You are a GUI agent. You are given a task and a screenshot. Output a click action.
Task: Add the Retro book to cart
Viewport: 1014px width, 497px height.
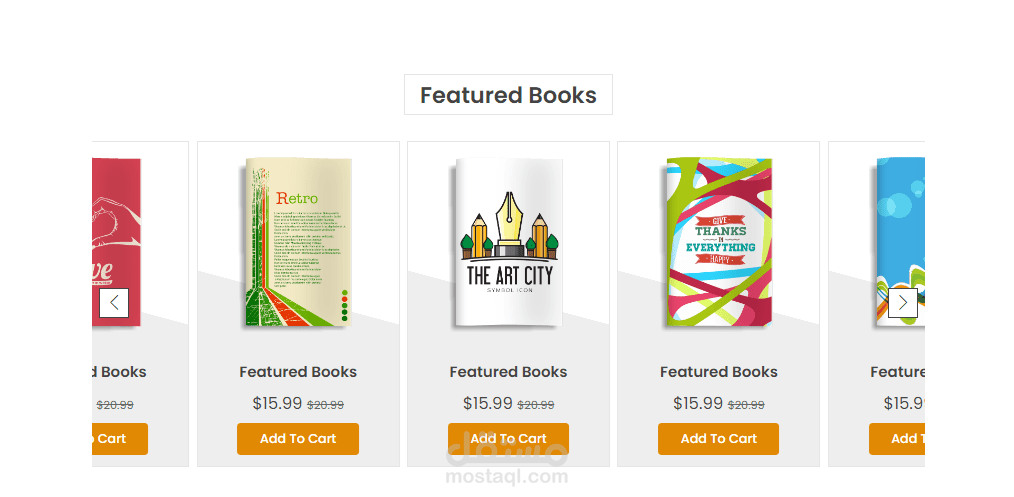click(298, 438)
